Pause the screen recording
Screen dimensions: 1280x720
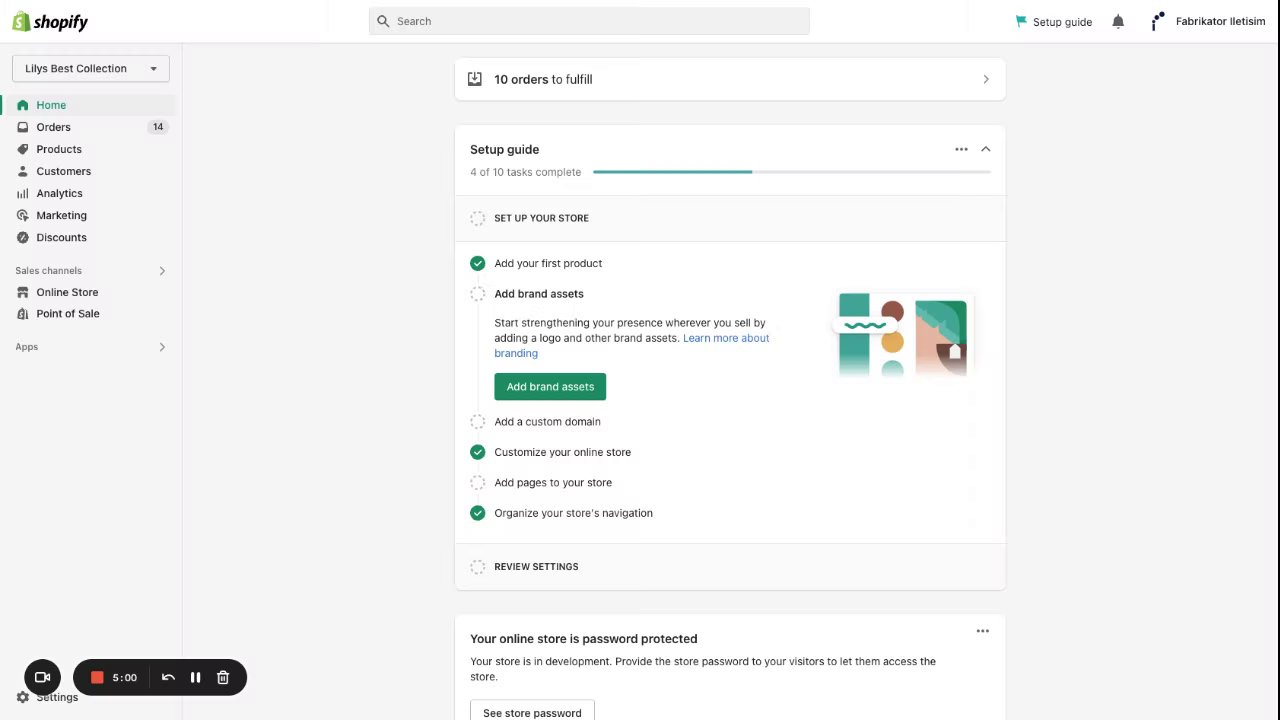195,677
